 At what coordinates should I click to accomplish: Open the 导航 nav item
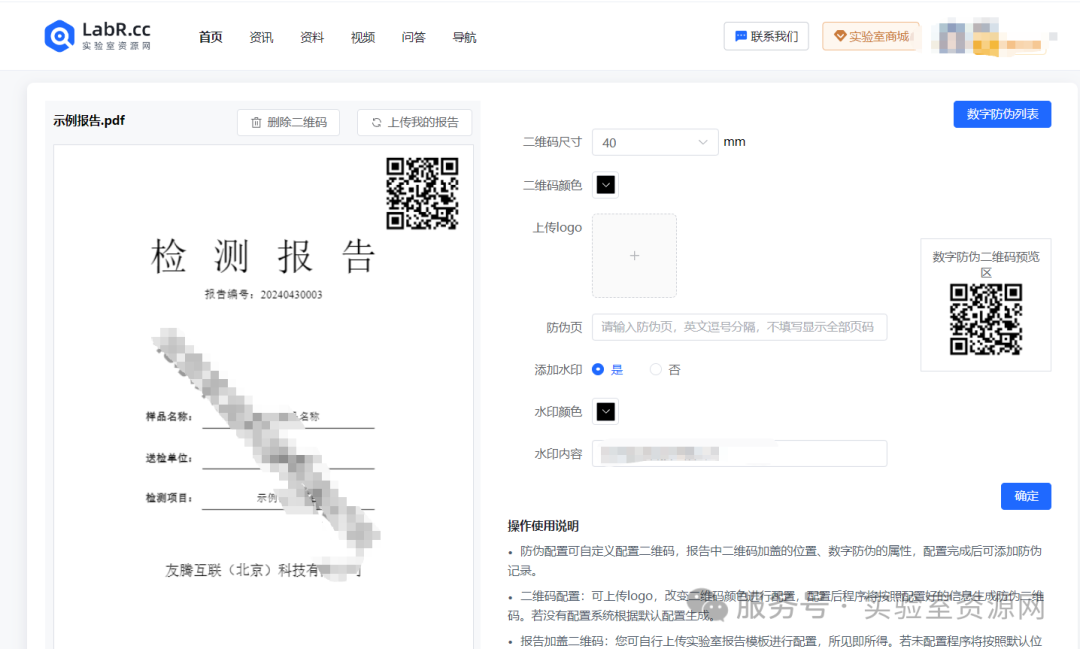pyautogui.click(x=464, y=37)
